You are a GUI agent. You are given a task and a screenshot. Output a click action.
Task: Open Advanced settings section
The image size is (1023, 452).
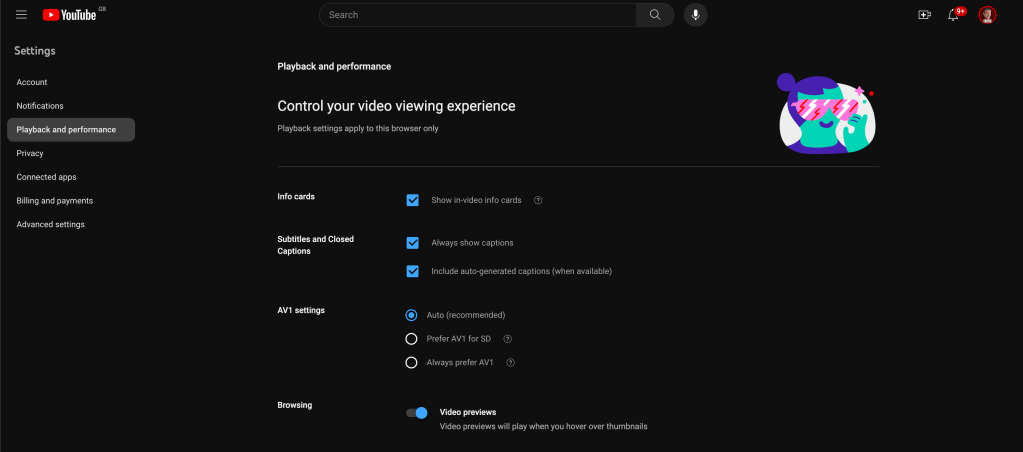click(x=71, y=224)
